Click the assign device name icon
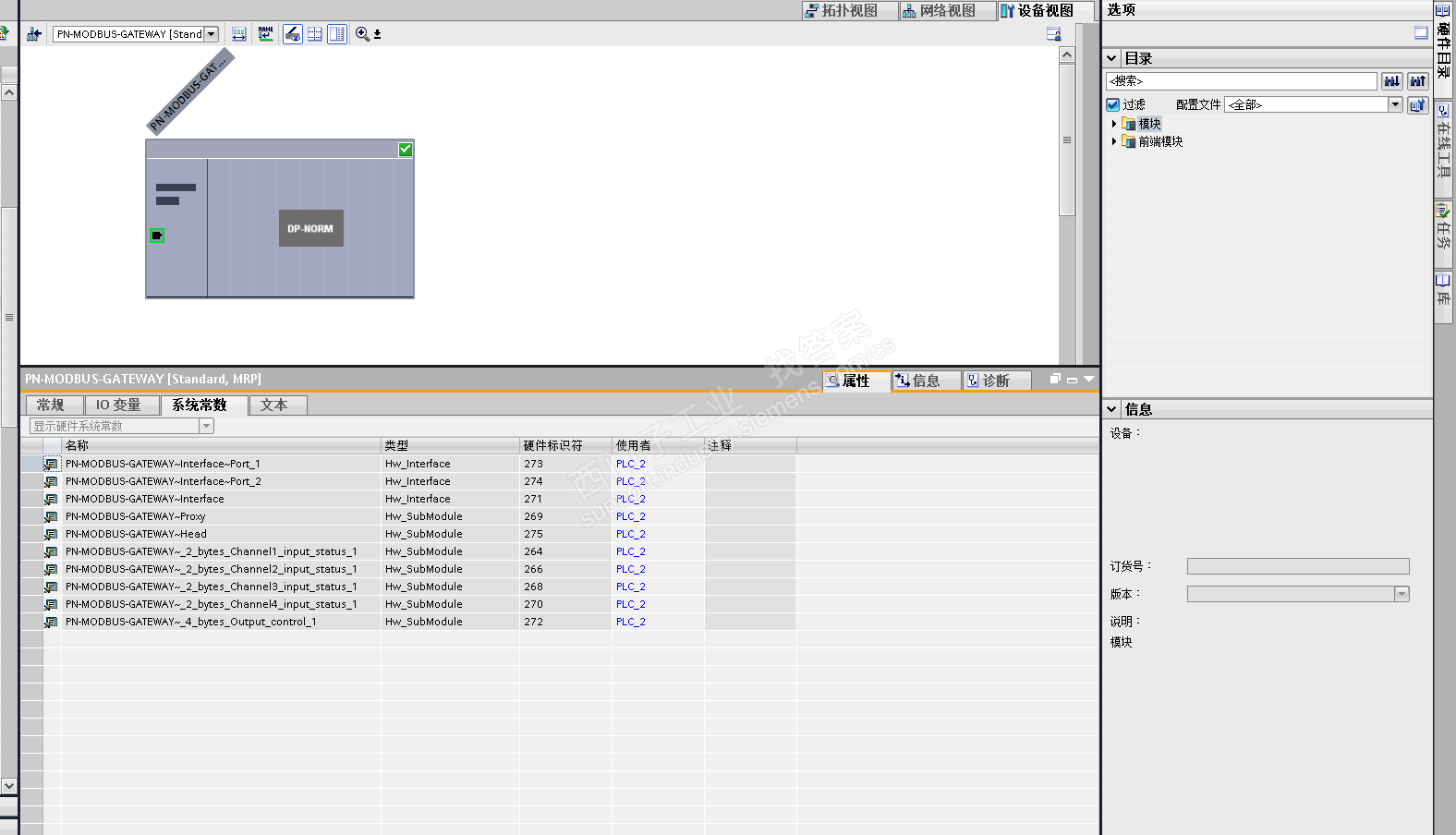This screenshot has height=835, width=1456. (x=266, y=34)
